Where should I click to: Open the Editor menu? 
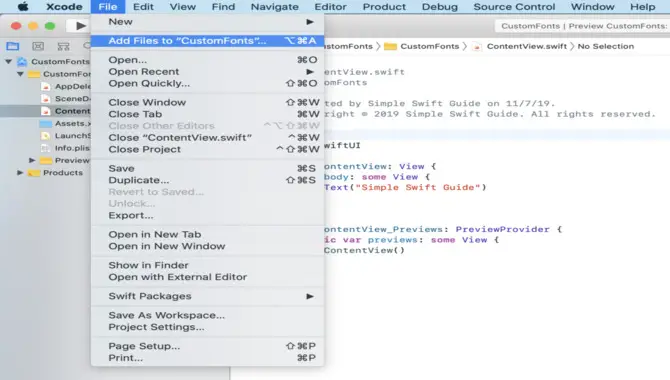coord(331,7)
